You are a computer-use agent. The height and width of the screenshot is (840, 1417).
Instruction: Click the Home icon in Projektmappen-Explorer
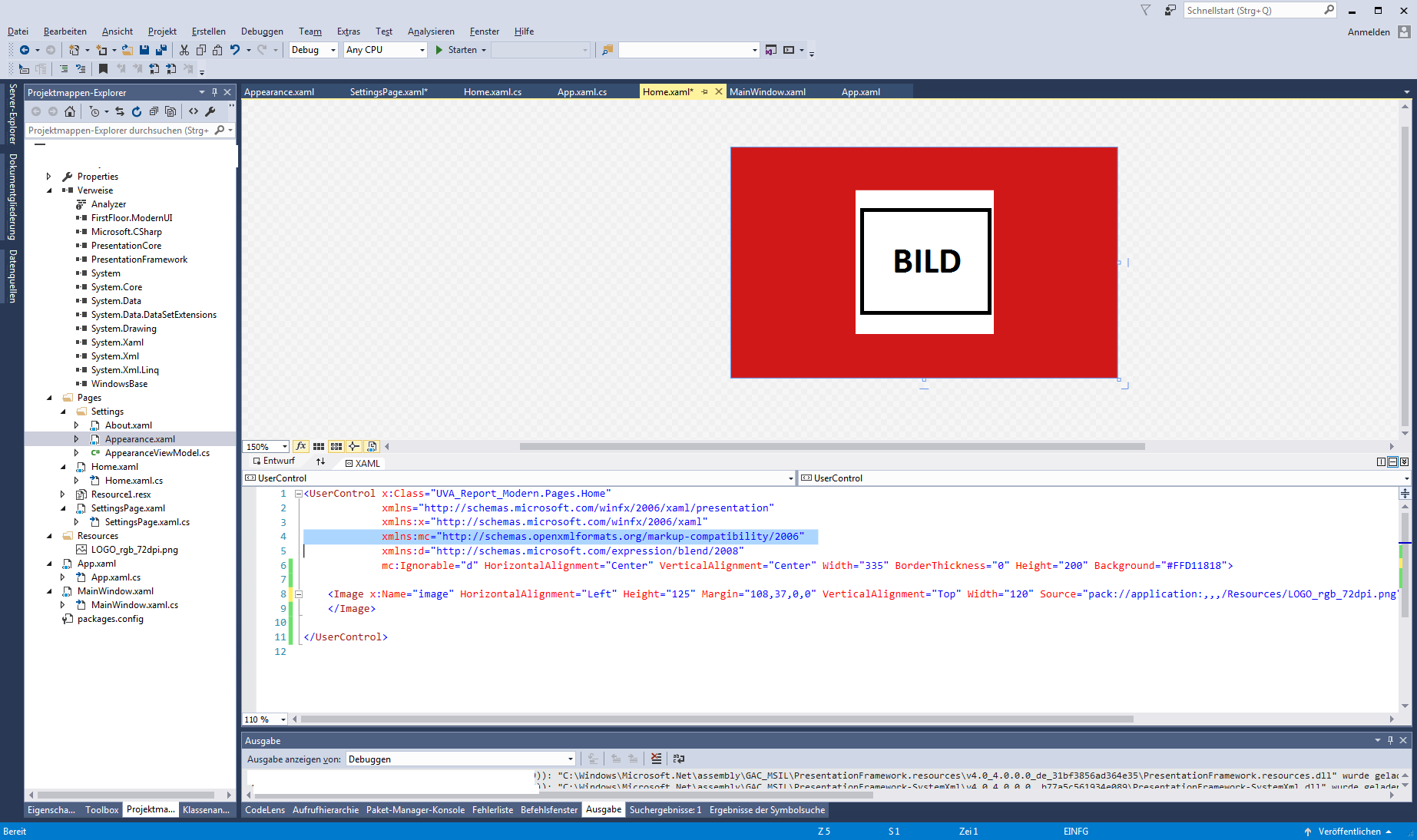click(70, 111)
